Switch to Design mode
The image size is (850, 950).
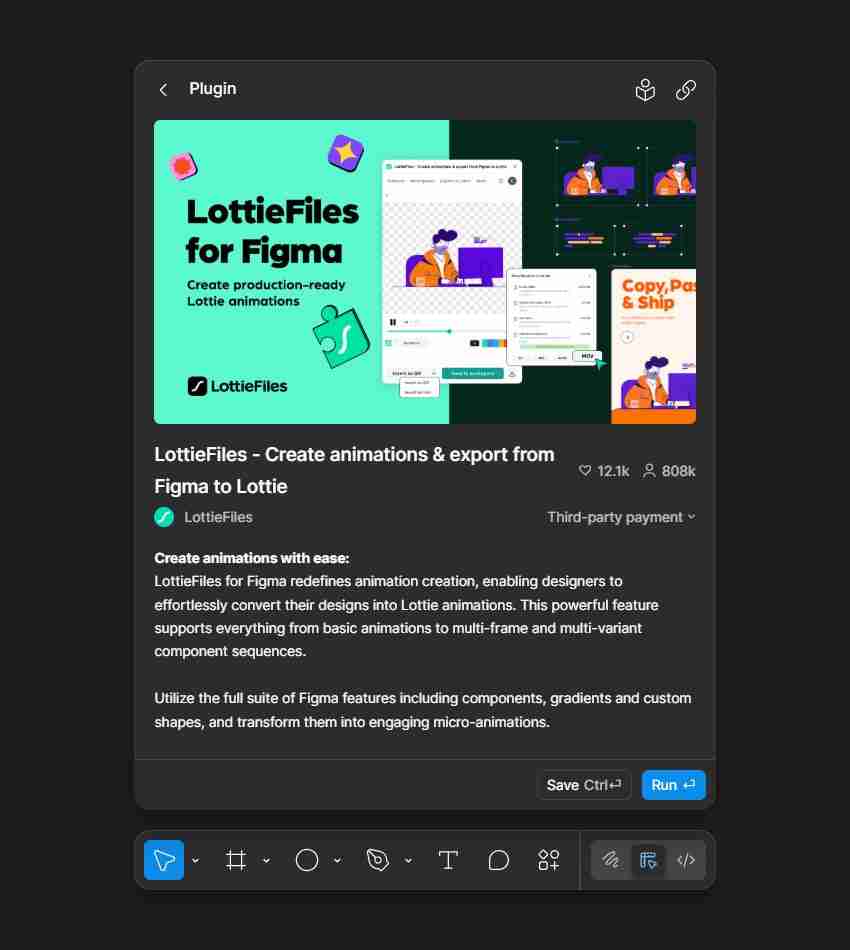coord(648,860)
